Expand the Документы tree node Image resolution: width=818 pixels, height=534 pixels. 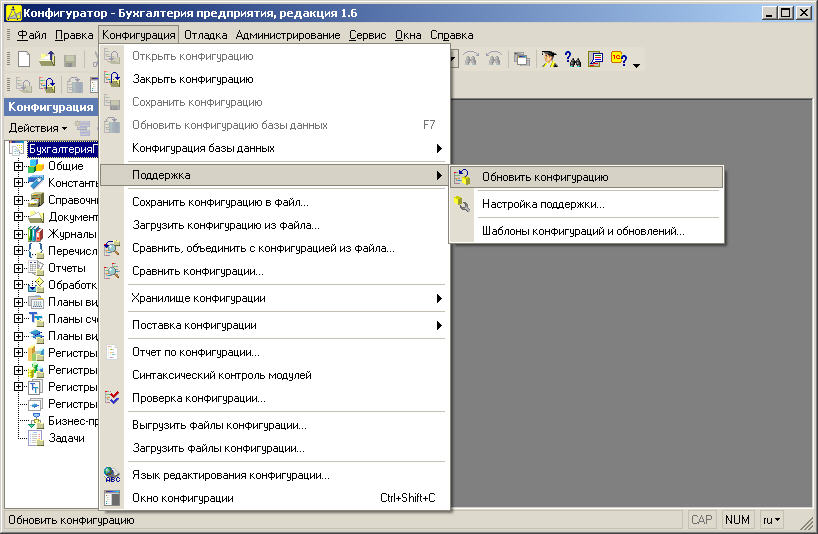click(18, 217)
